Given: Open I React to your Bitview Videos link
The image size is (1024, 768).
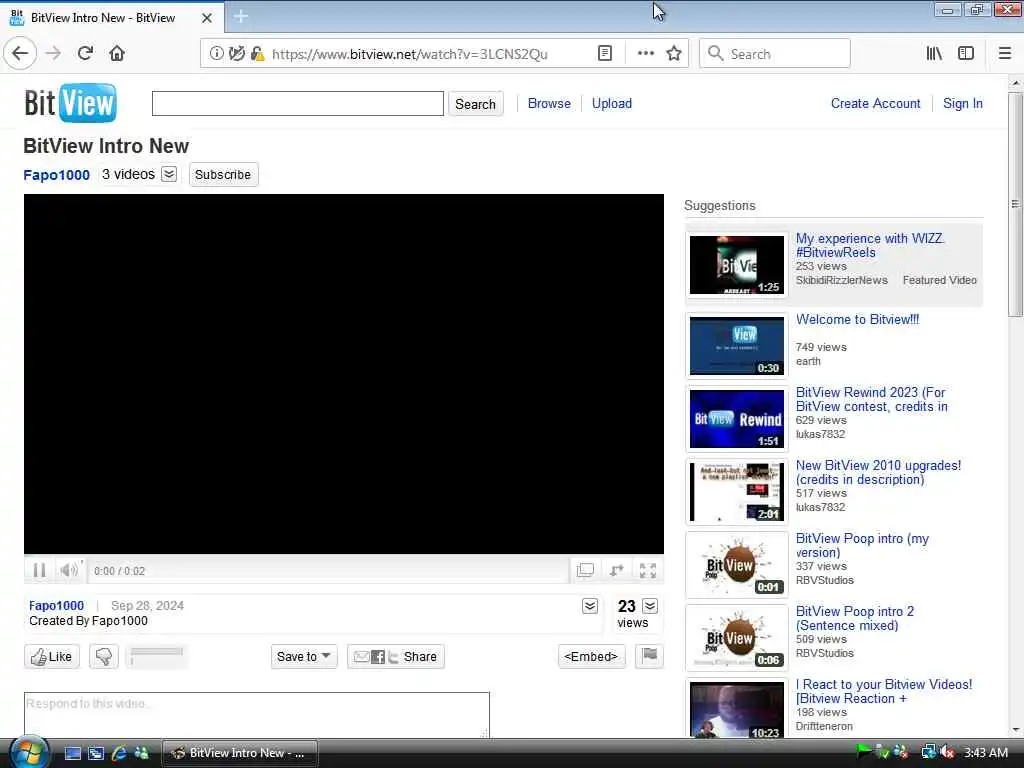Looking at the screenshot, I should tap(884, 691).
